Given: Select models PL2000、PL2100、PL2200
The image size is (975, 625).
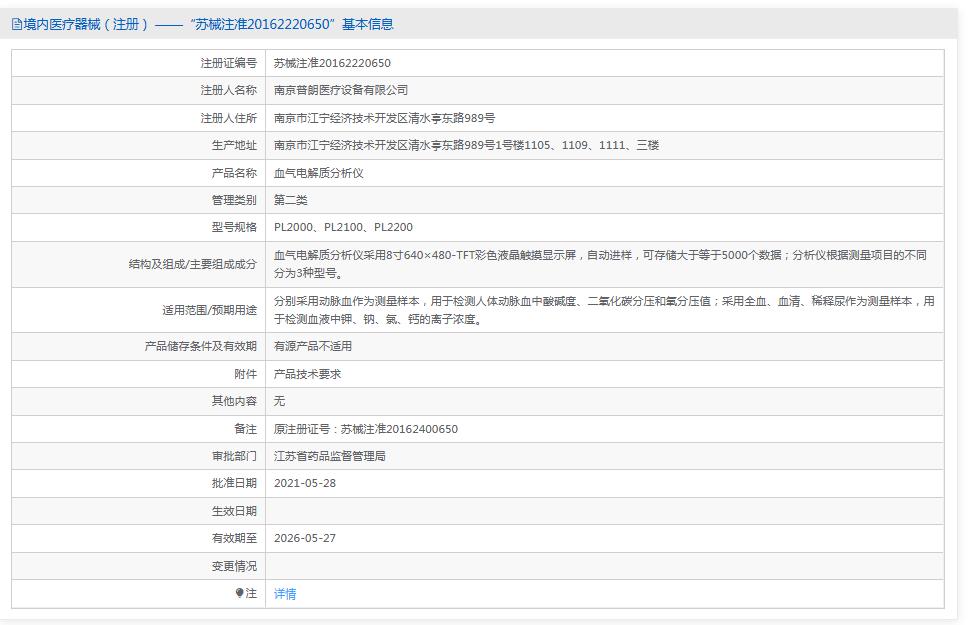Looking at the screenshot, I should click(343, 227).
